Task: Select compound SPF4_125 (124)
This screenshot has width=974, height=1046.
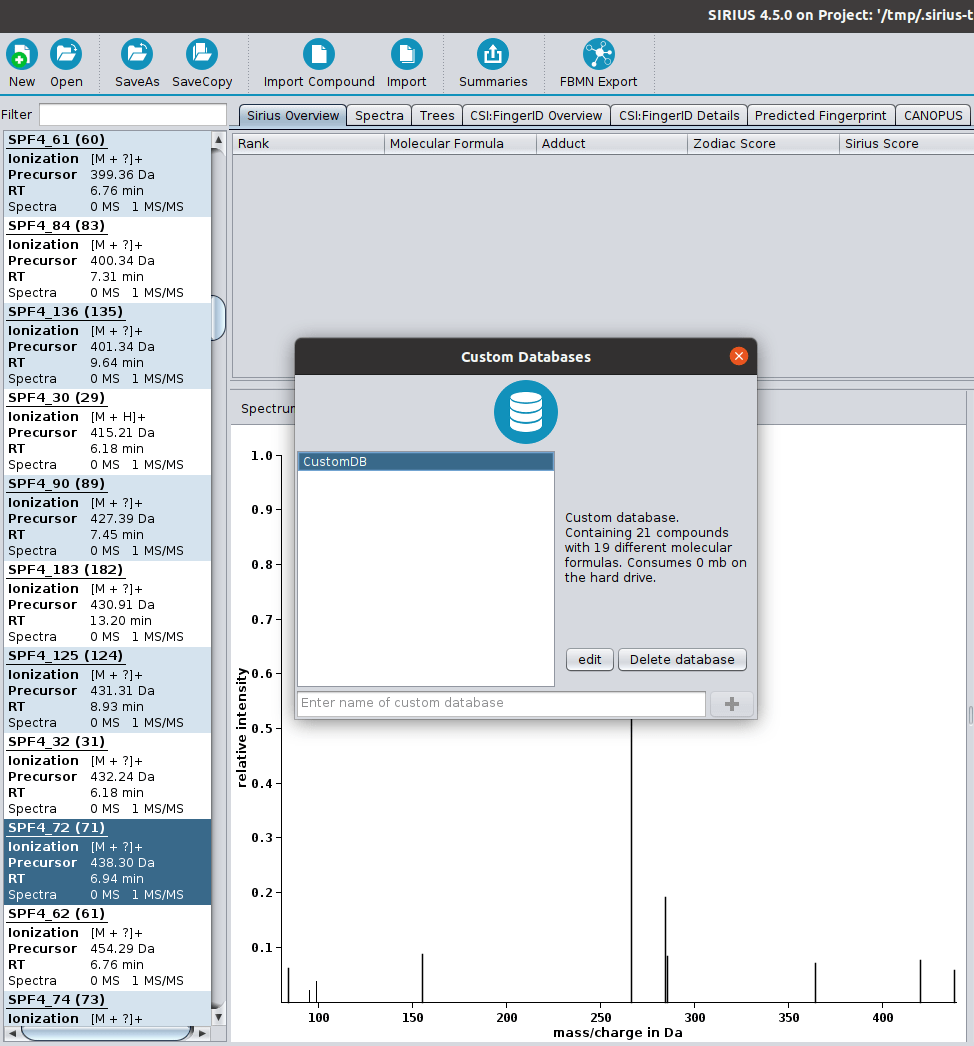Action: coord(107,690)
